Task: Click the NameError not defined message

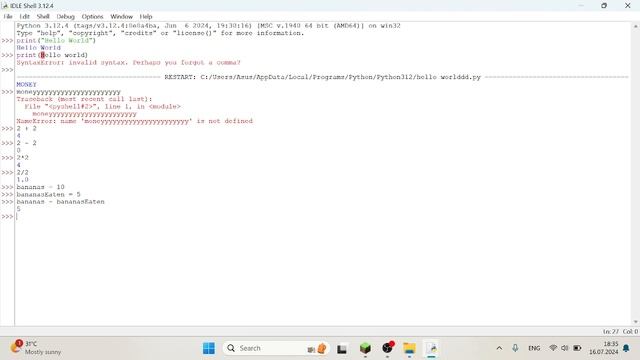Action: click(x=135, y=121)
